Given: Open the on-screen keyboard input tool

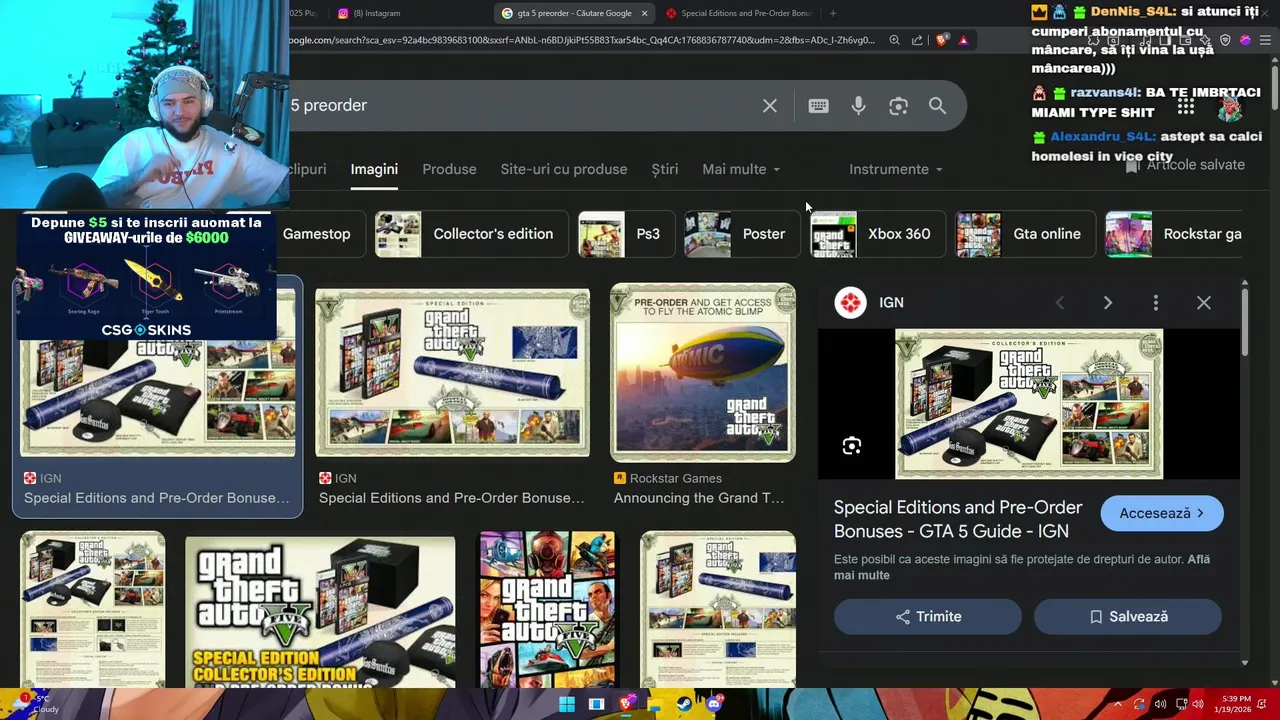Looking at the screenshot, I should click(818, 105).
